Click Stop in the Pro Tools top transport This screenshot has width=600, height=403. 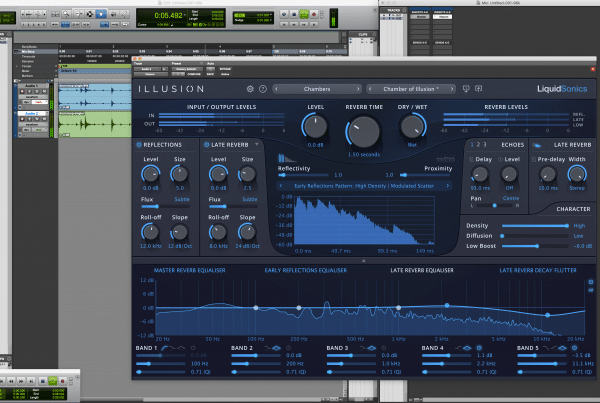[x=294, y=14]
